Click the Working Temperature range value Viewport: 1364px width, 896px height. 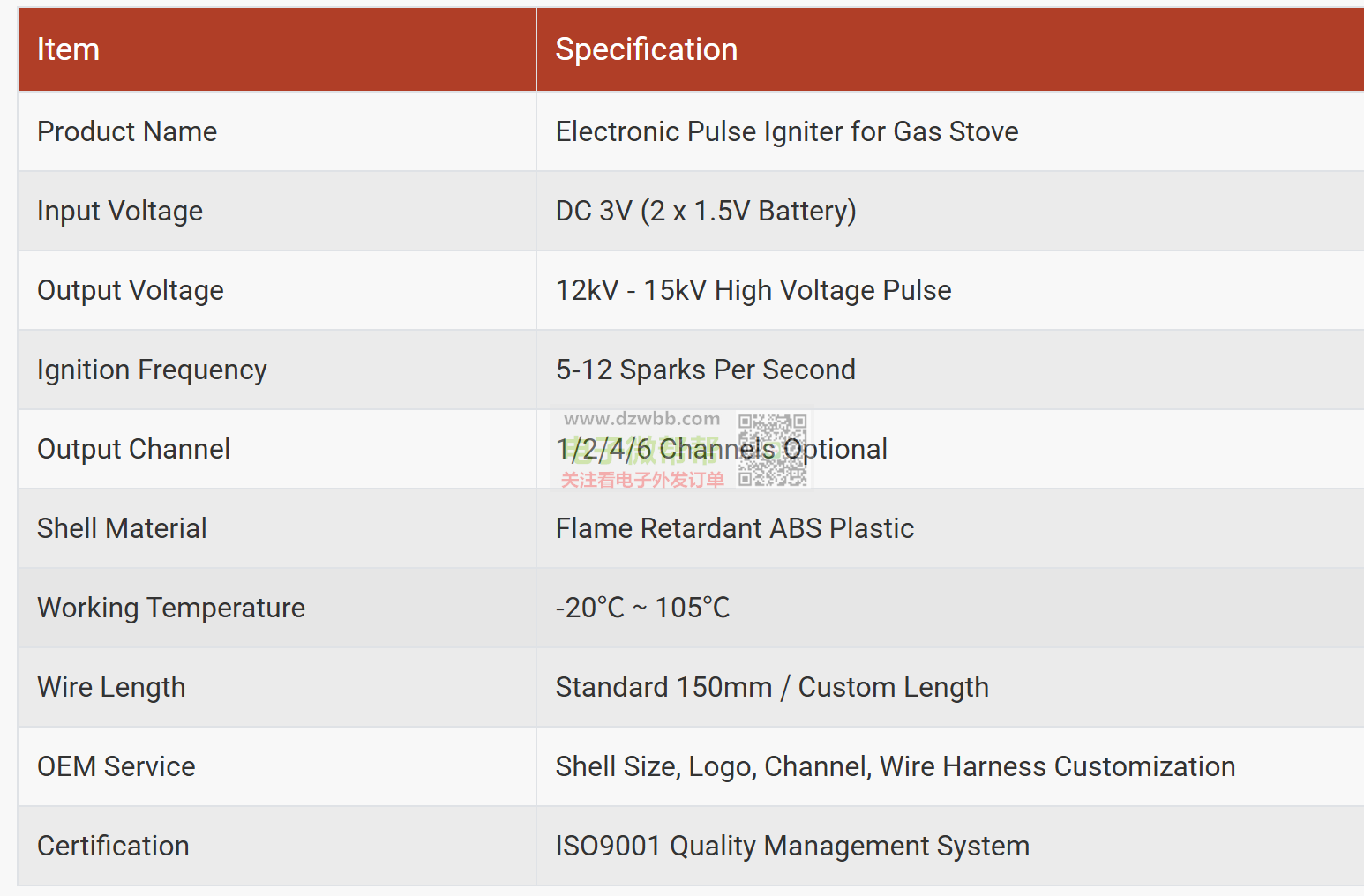(x=643, y=608)
